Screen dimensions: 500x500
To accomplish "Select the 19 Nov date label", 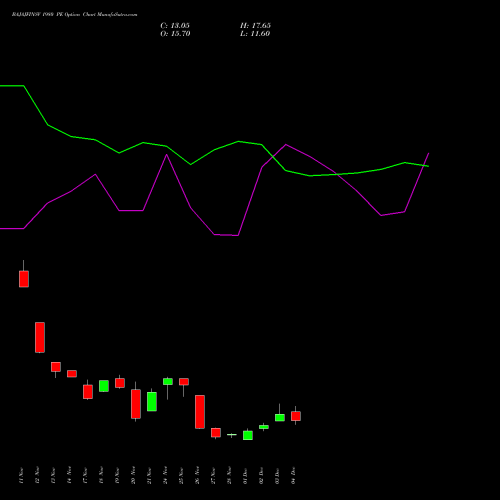I will [117, 476].
